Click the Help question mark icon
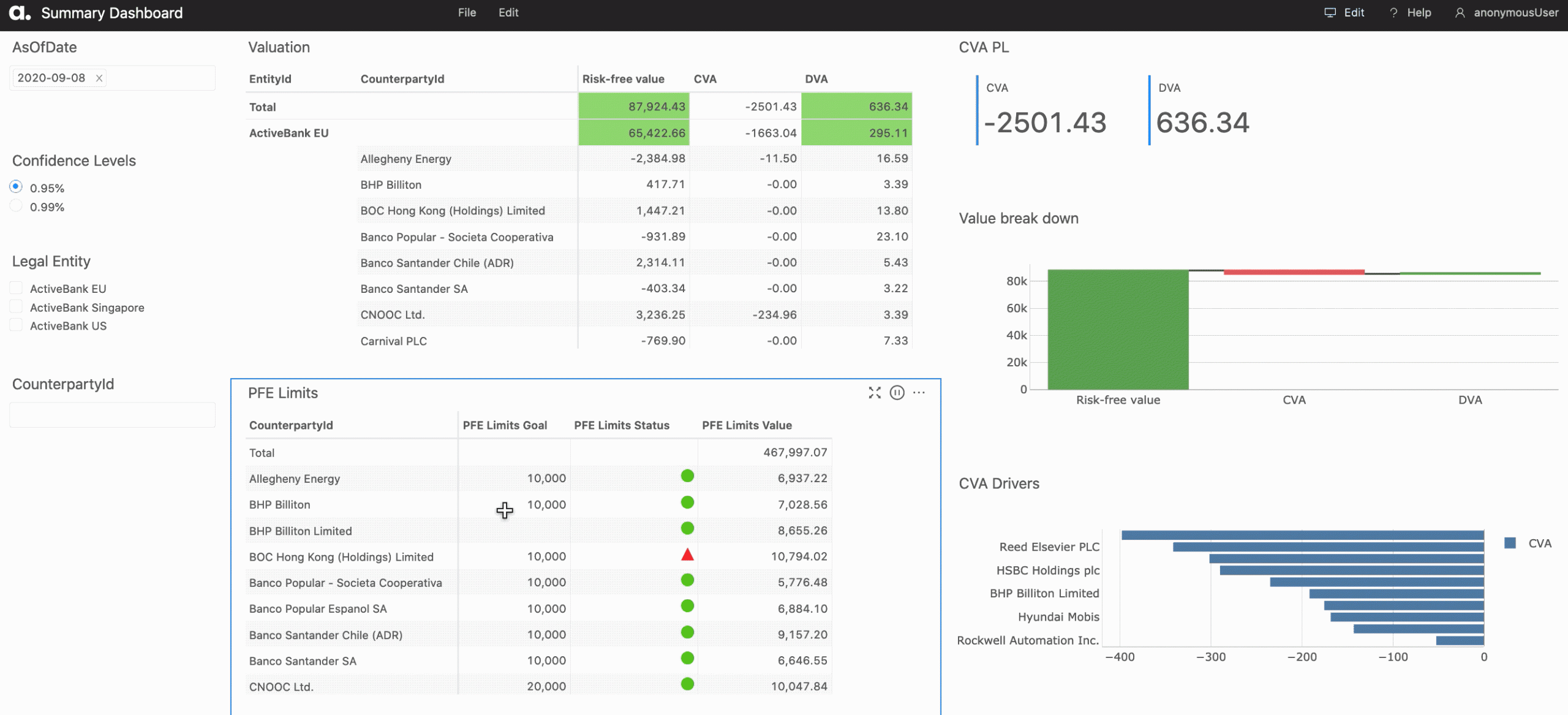The width and height of the screenshot is (1568, 715). point(1394,13)
